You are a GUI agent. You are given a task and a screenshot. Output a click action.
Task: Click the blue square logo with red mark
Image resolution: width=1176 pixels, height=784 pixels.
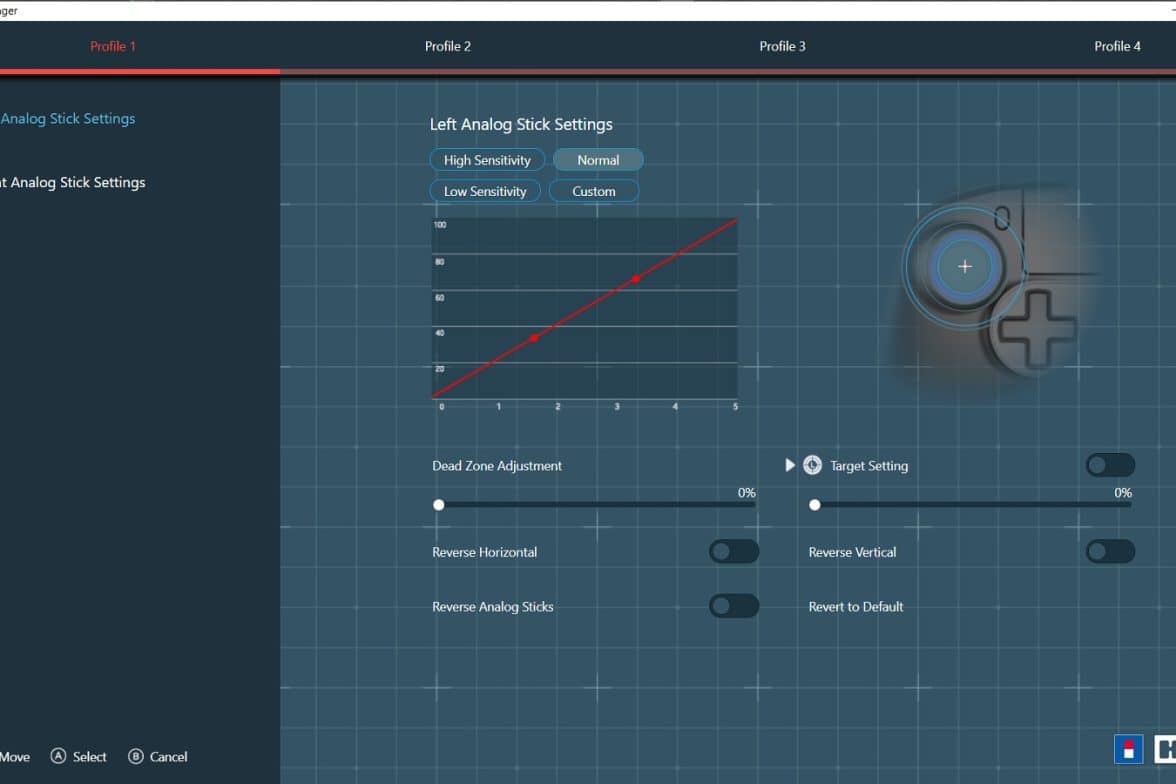[1128, 749]
